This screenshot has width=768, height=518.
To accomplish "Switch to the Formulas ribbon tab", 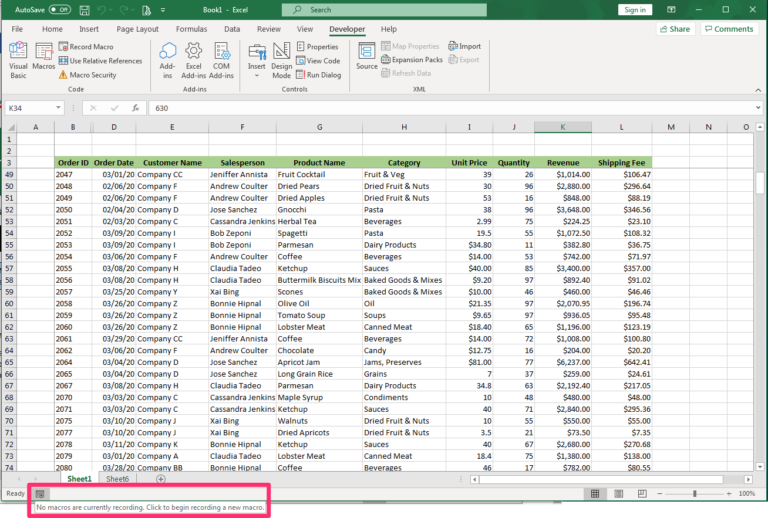I will click(x=191, y=29).
